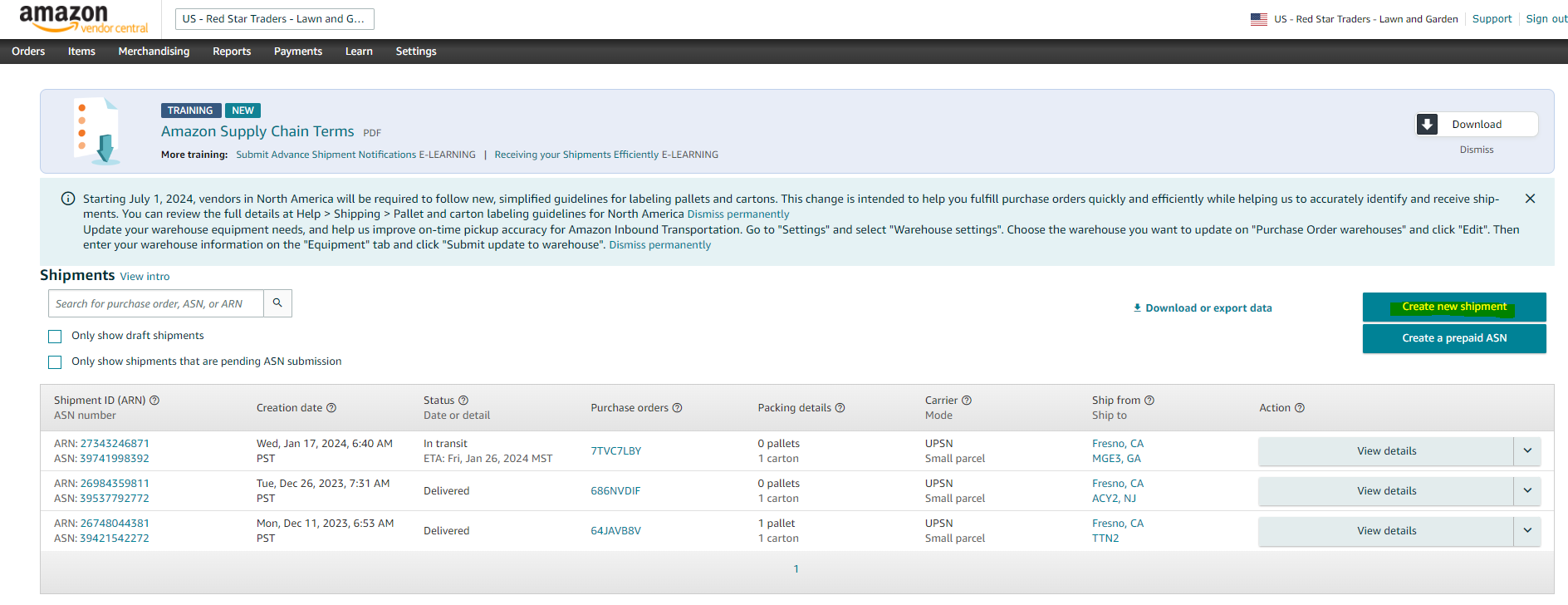The height and width of the screenshot is (605, 1568).
Task: Click the NEW badge
Action: point(243,111)
